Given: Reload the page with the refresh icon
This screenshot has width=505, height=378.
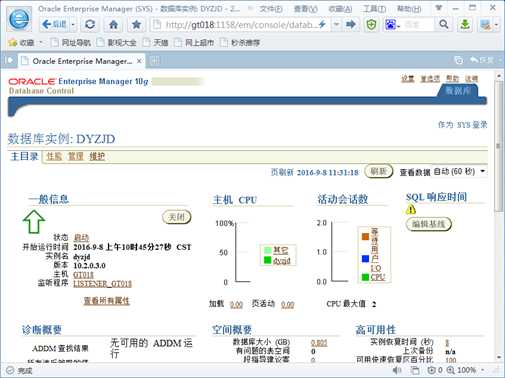Looking at the screenshot, I should 90,24.
